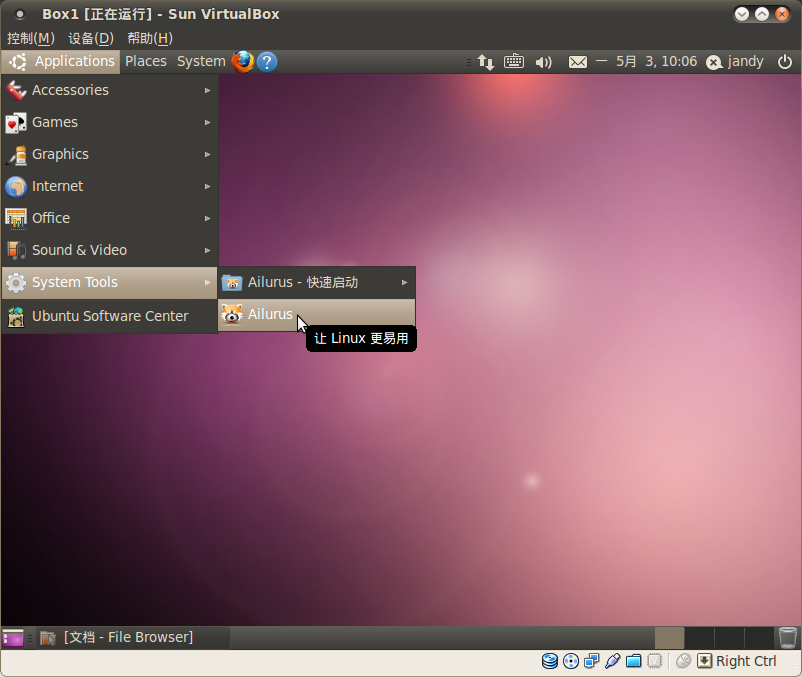This screenshot has width=802, height=677.
Task: Open the mail envelope indicator
Action: pos(577,62)
